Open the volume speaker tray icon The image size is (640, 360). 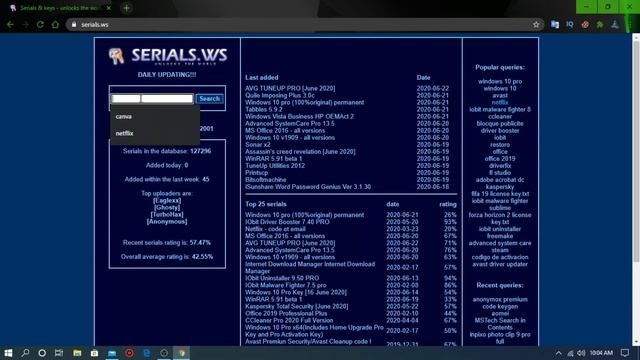tap(581, 353)
